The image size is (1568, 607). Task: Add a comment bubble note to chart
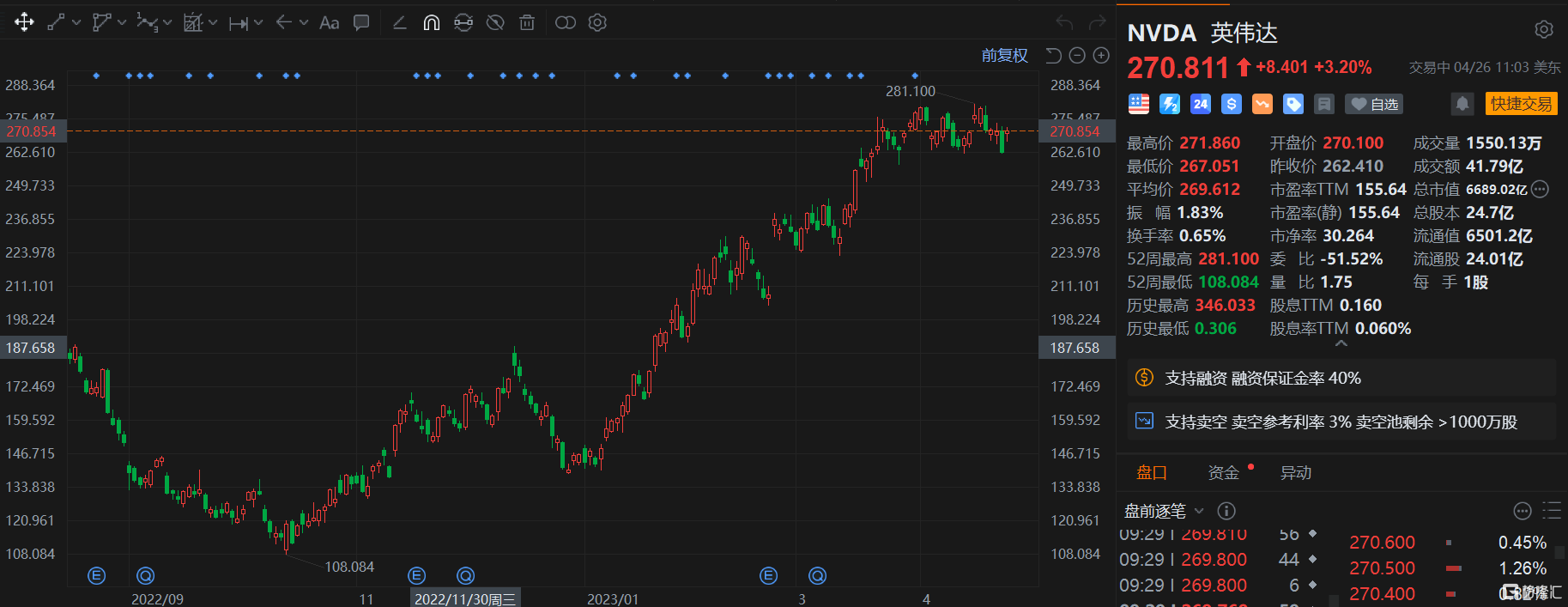click(361, 22)
